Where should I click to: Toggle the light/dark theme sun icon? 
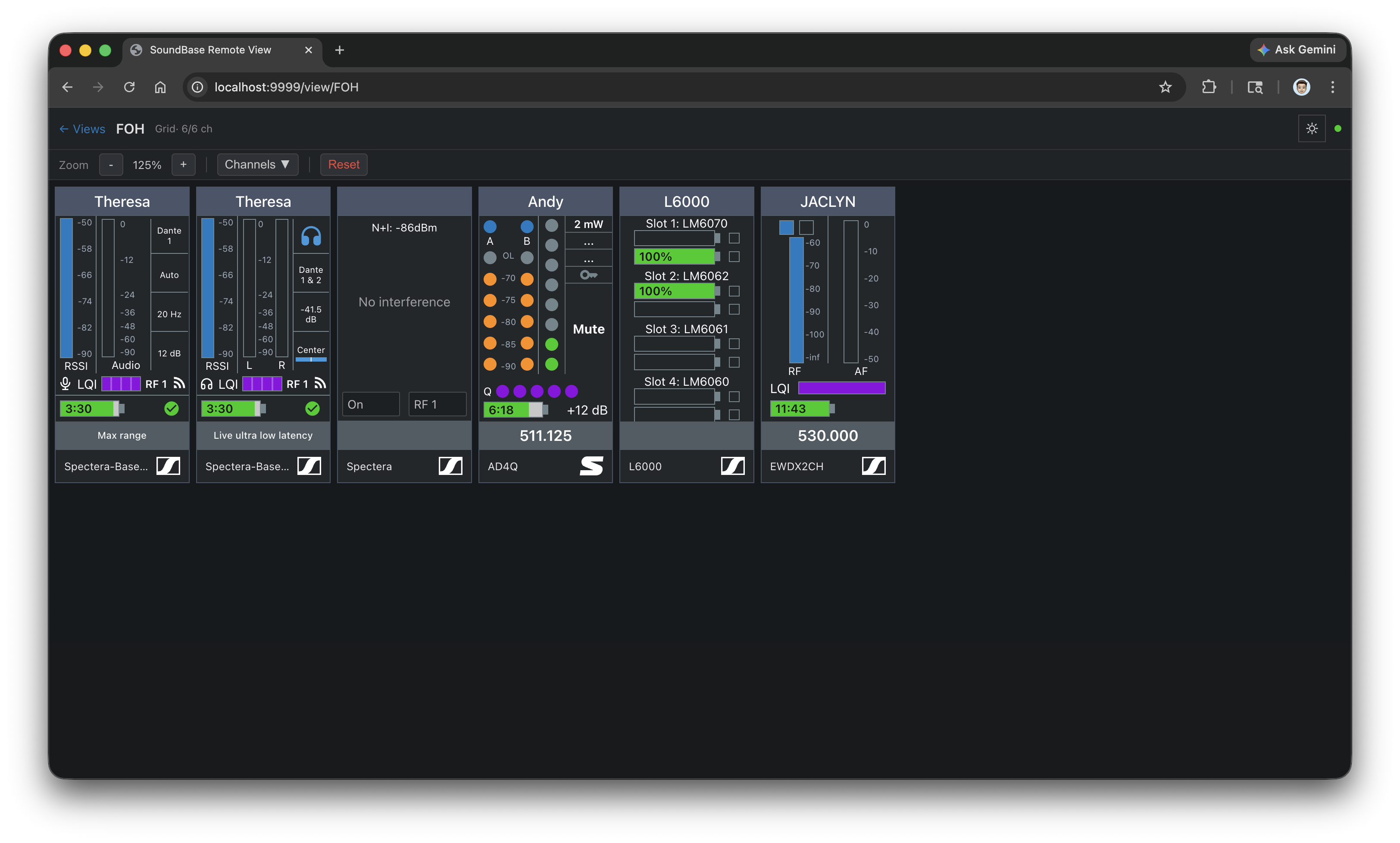[x=1311, y=128]
